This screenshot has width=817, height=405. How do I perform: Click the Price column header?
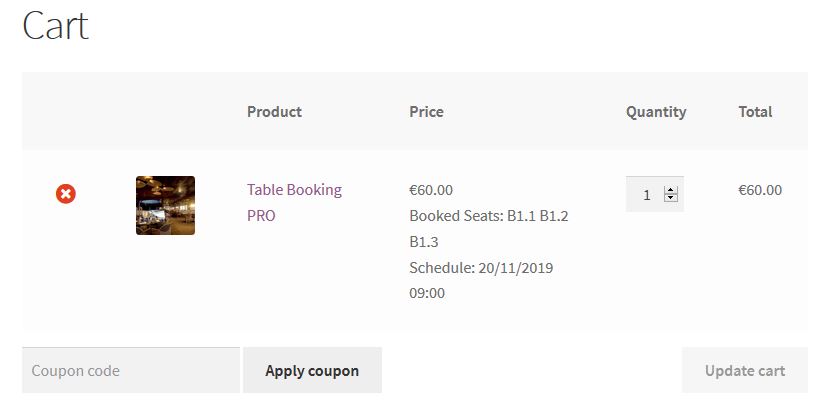(426, 112)
